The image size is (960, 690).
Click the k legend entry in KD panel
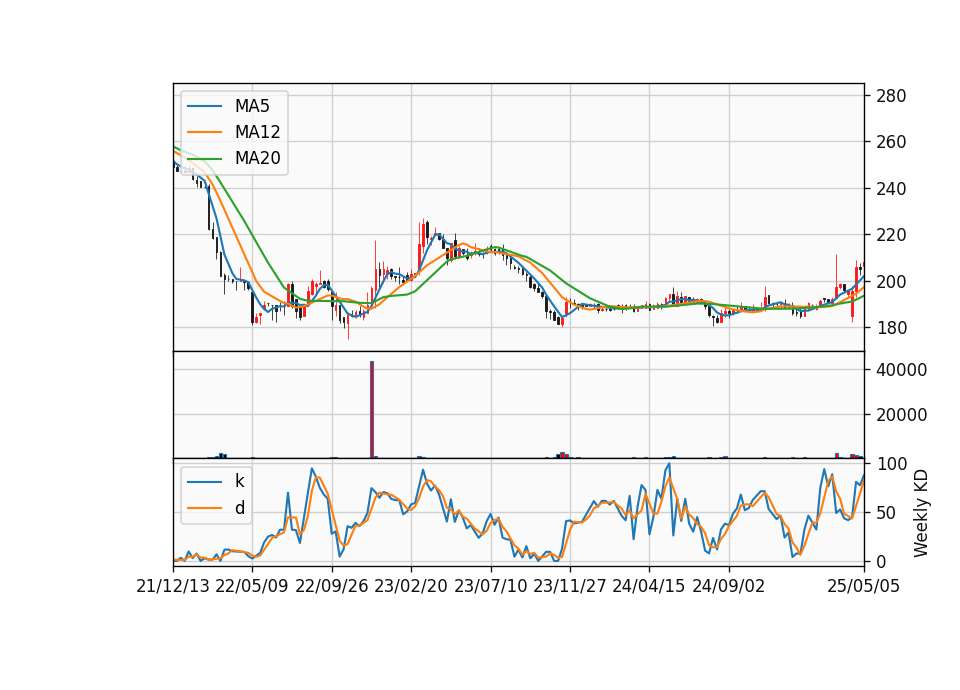pos(216,481)
